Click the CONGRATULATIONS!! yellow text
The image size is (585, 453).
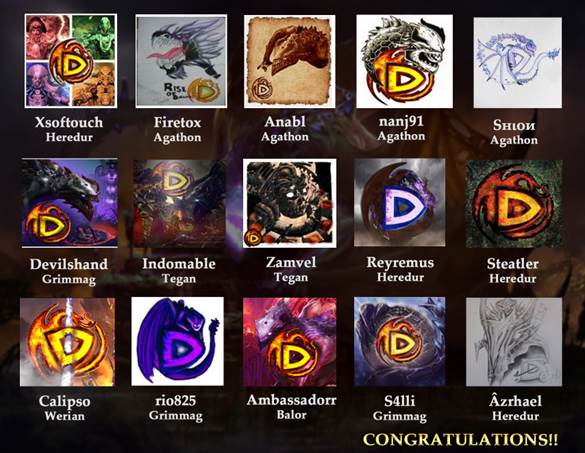[x=460, y=439]
